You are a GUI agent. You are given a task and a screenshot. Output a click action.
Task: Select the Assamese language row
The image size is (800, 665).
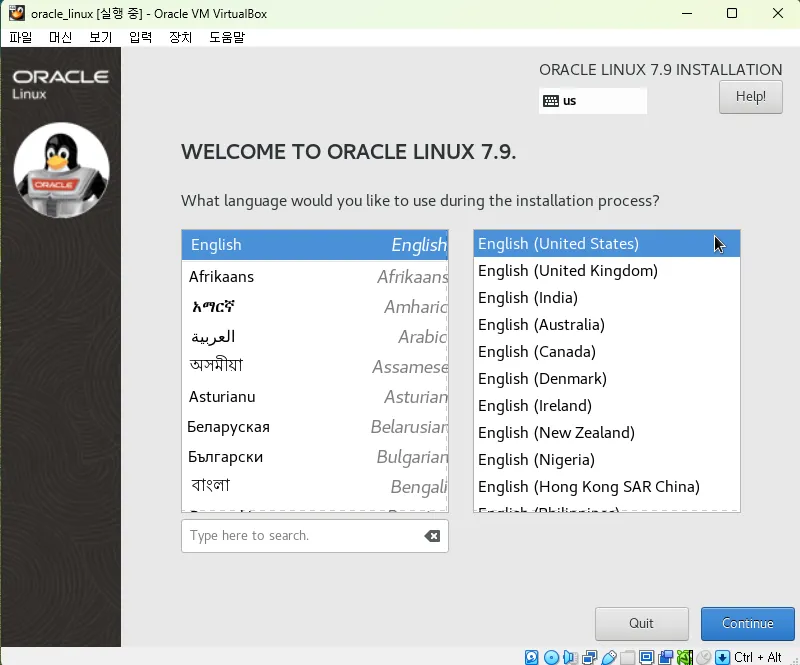click(315, 366)
